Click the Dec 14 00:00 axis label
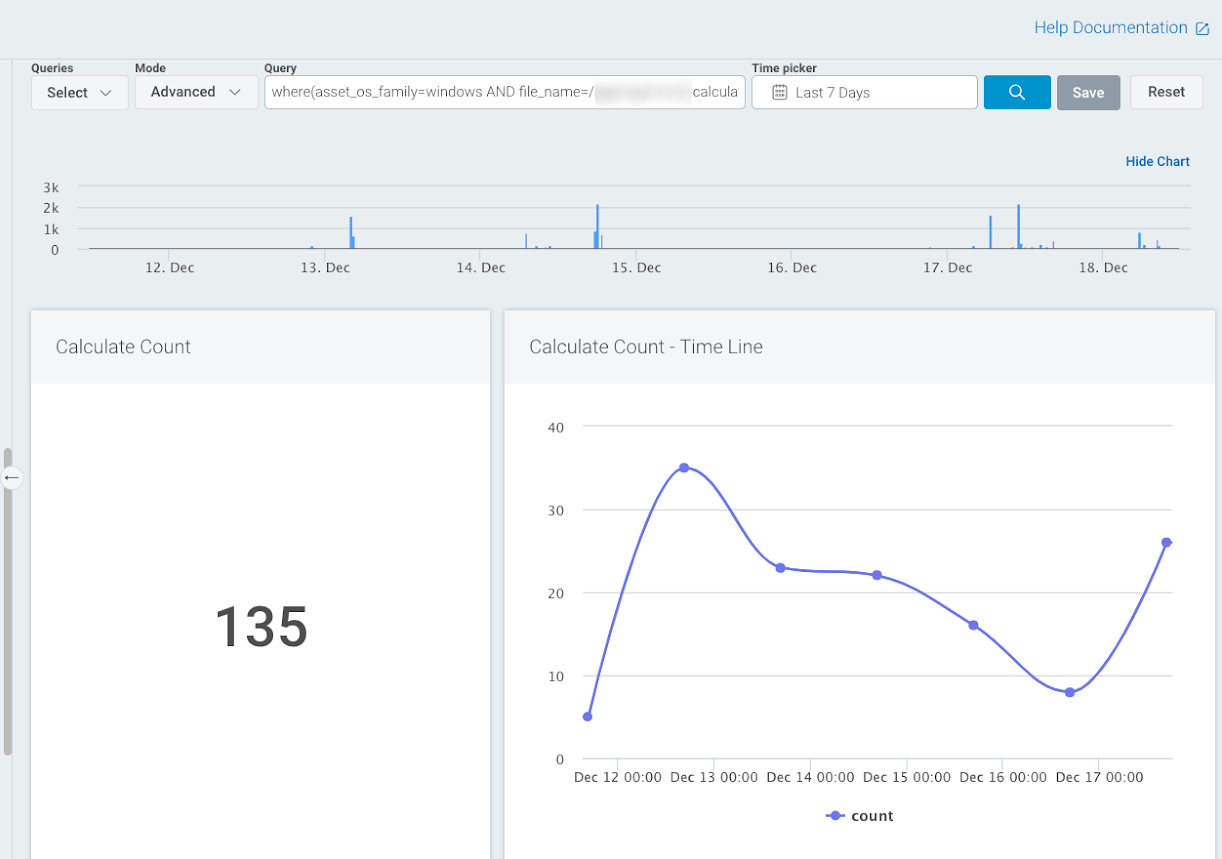 pos(812,778)
